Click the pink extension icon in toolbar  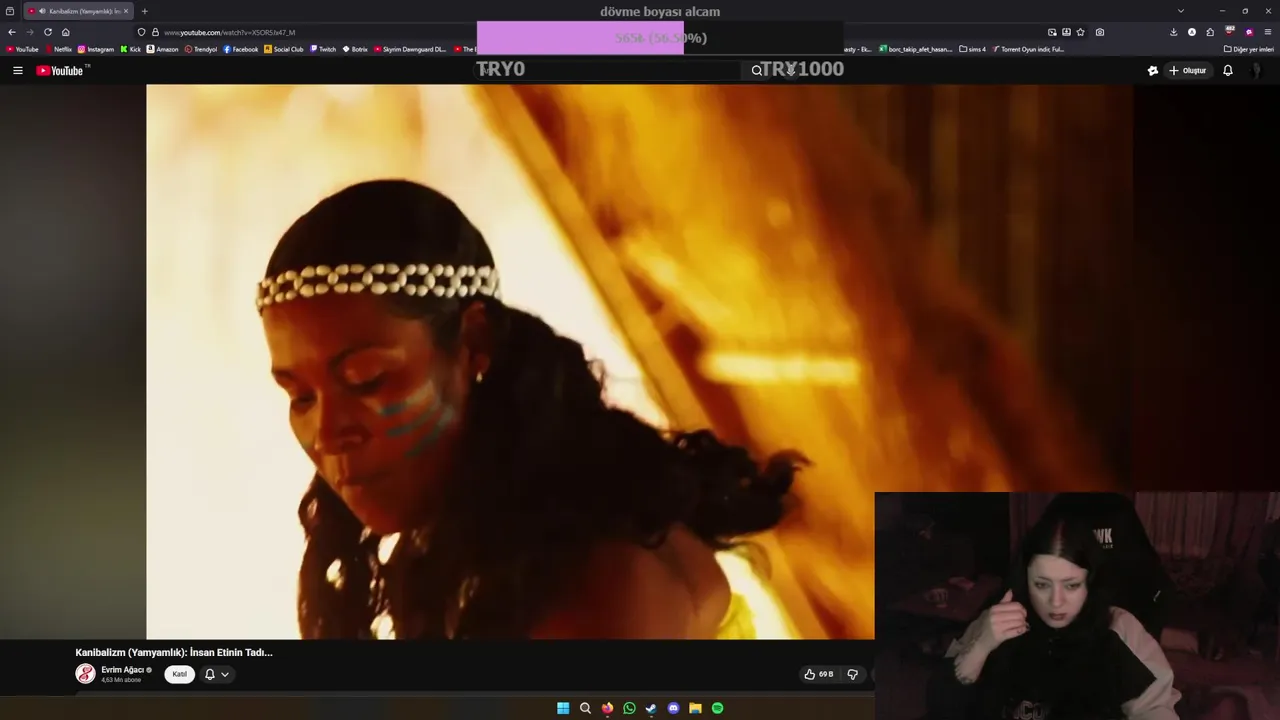tap(1249, 32)
